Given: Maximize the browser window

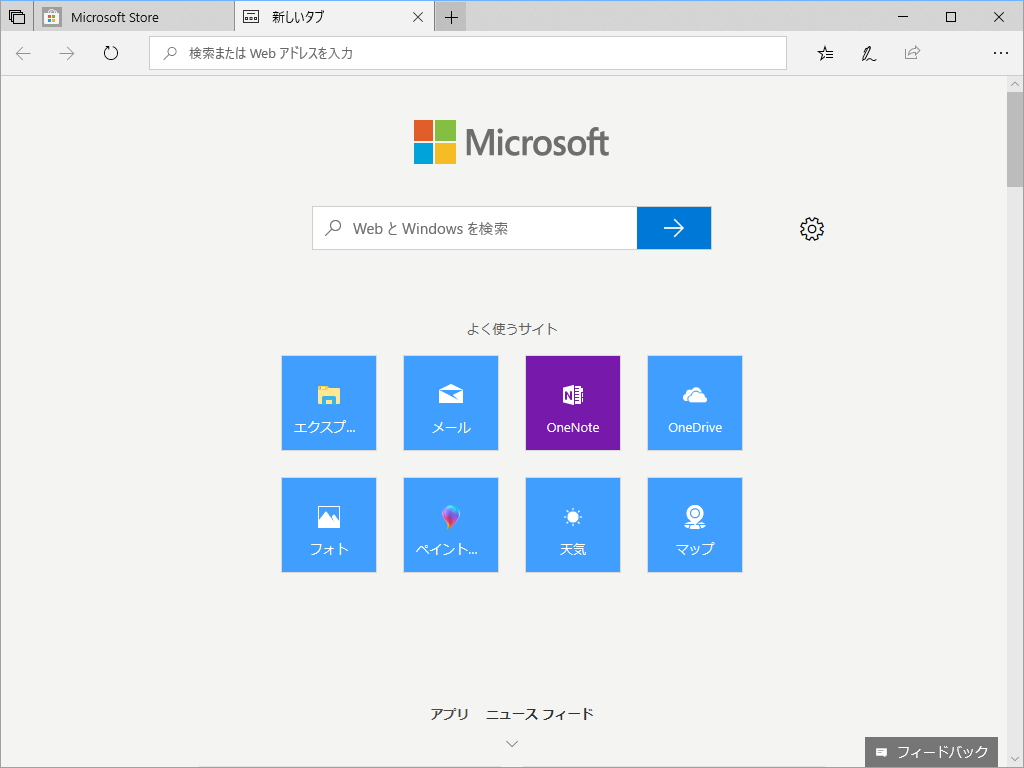Looking at the screenshot, I should (x=951, y=17).
